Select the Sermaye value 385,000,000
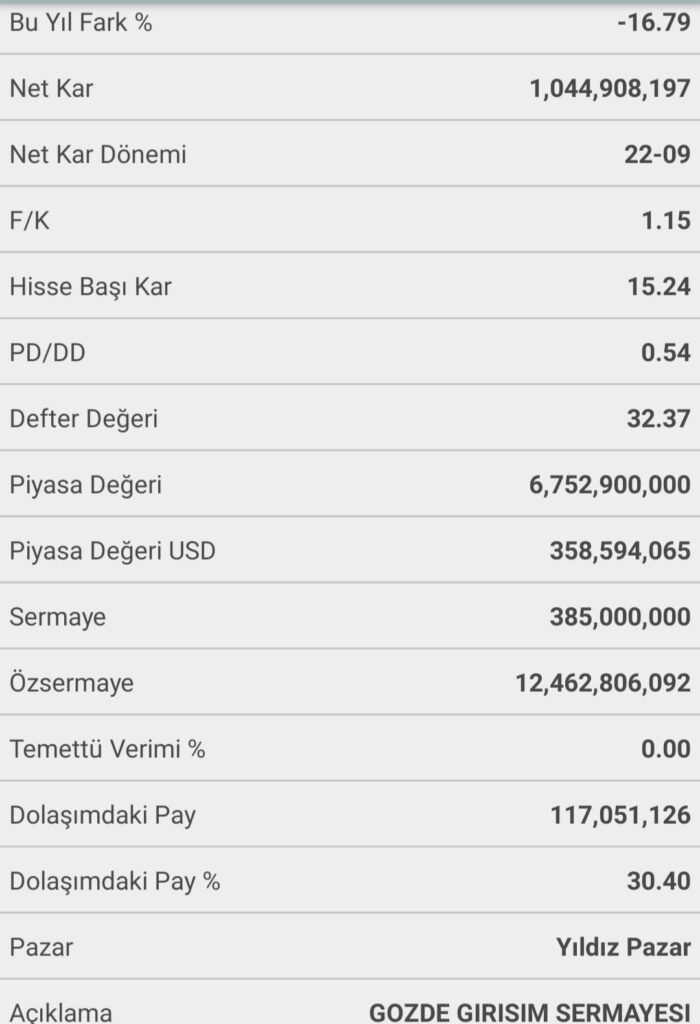700x1024 pixels. click(620, 616)
